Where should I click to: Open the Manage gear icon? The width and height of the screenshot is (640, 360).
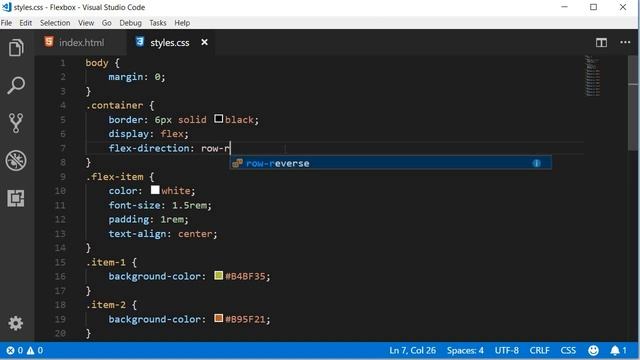[x=16, y=323]
